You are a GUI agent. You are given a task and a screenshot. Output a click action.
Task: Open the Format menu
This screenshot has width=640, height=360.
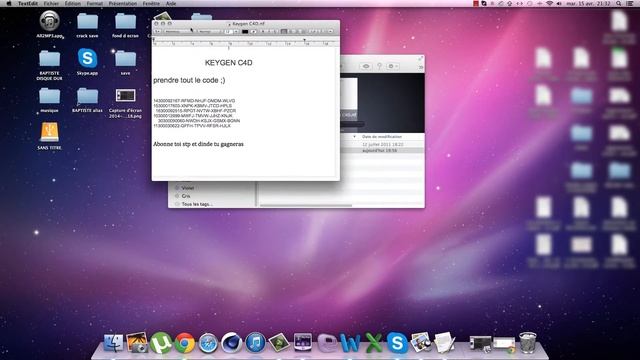click(95, 3)
